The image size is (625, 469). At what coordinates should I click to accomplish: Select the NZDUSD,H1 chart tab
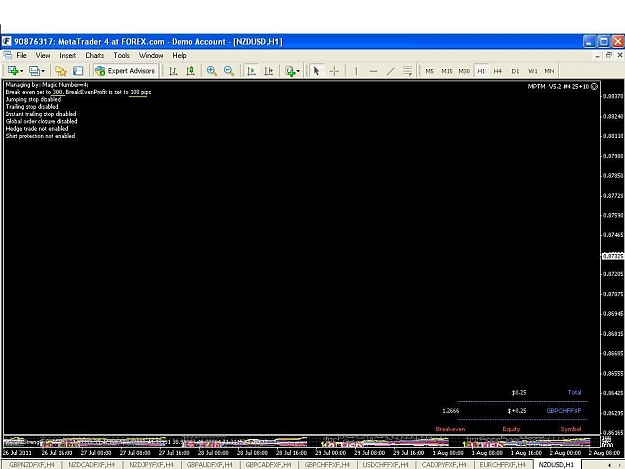coord(556,465)
